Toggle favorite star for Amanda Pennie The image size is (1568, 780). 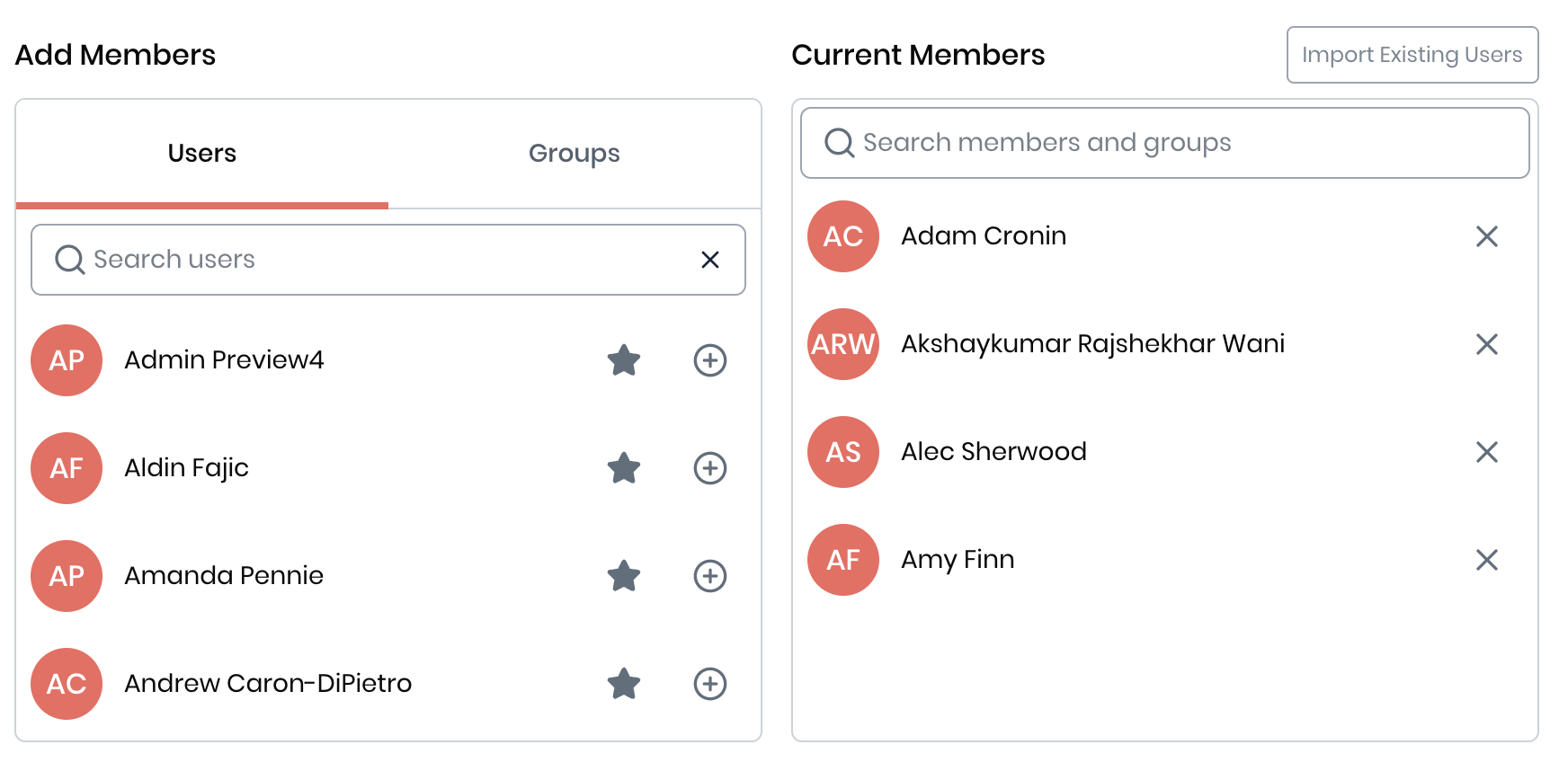coord(624,576)
